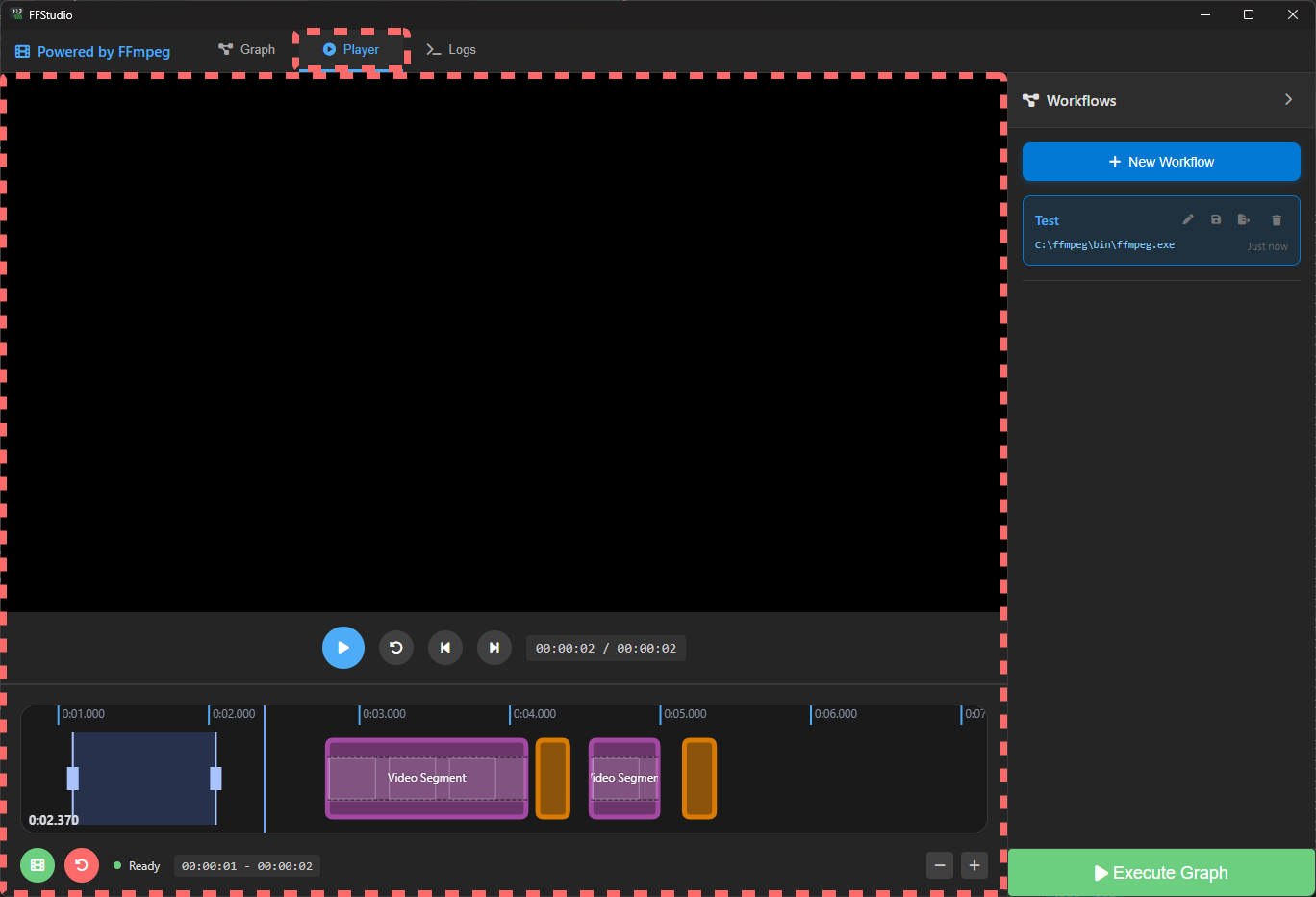The image size is (1316, 897).
Task: Click the 0:05.000 timeline ruler mark
Action: 685,714
